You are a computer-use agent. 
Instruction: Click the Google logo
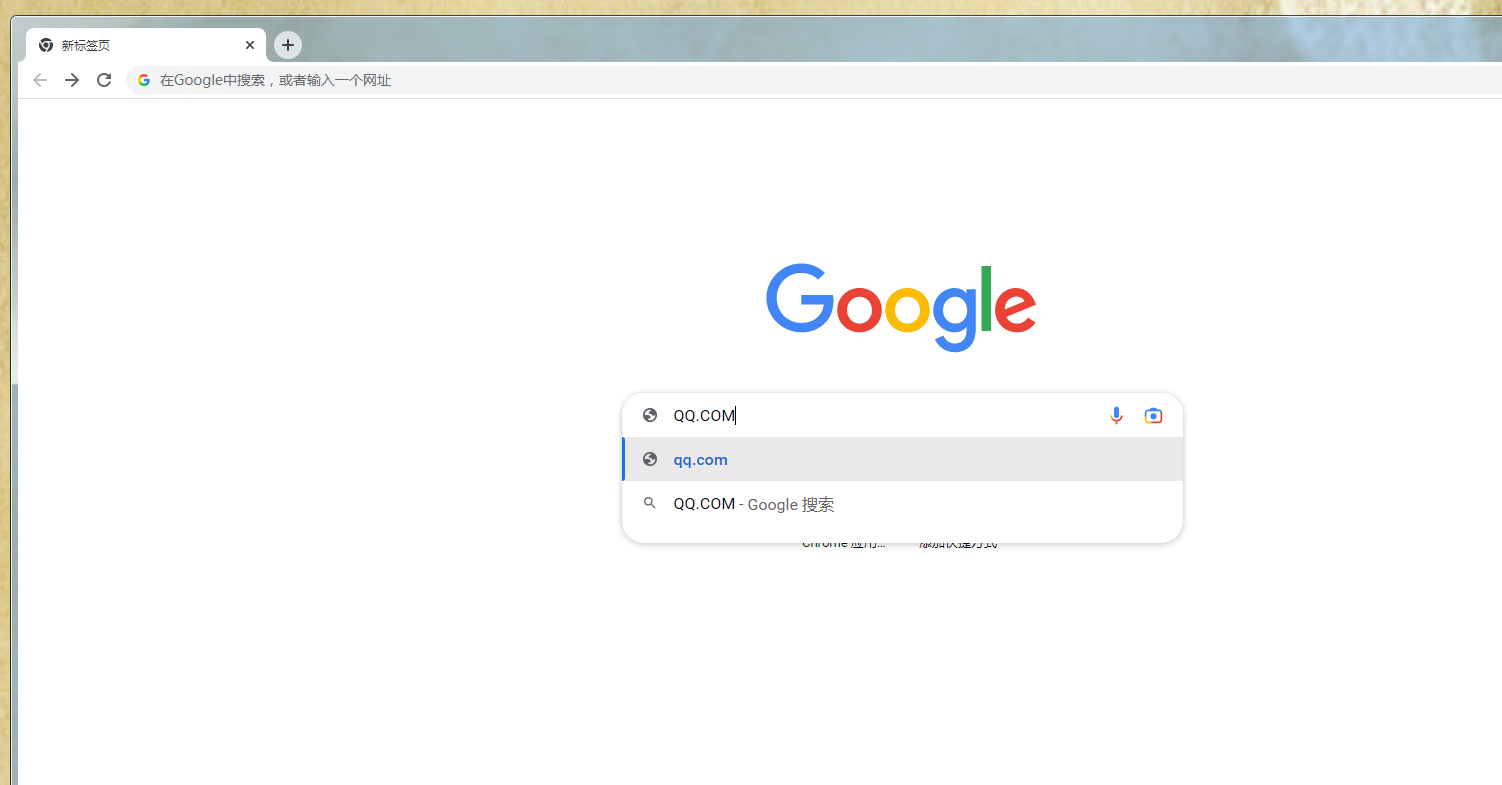click(x=900, y=307)
